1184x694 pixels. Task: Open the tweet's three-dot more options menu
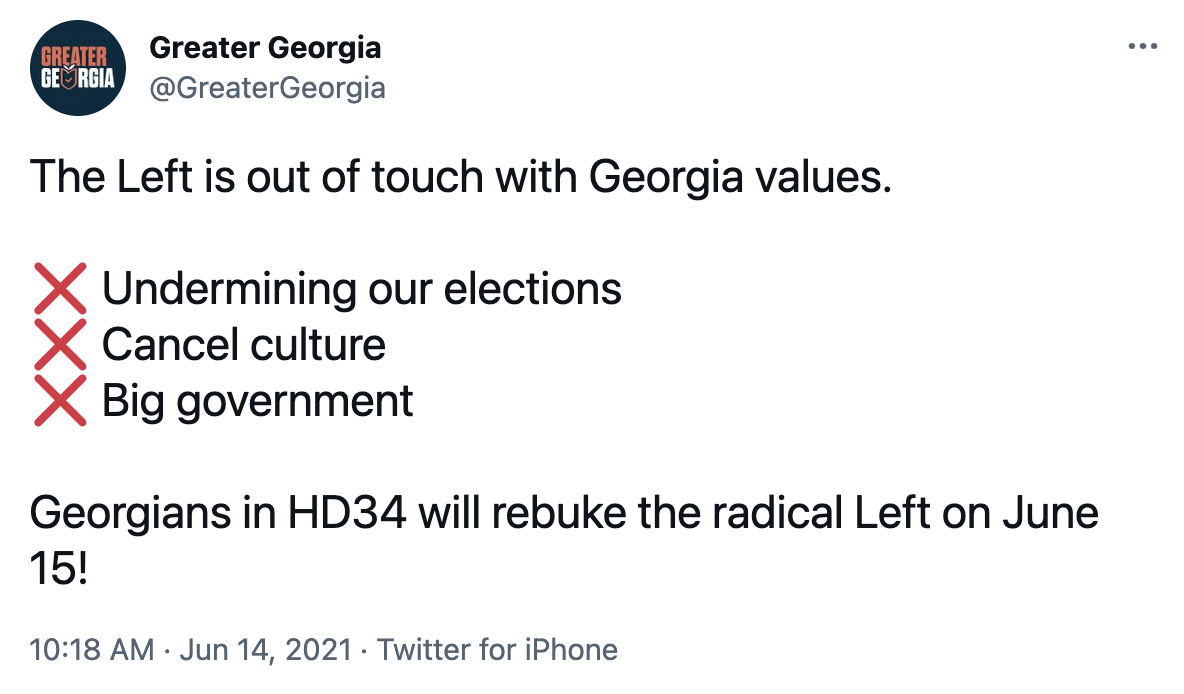point(1141,47)
